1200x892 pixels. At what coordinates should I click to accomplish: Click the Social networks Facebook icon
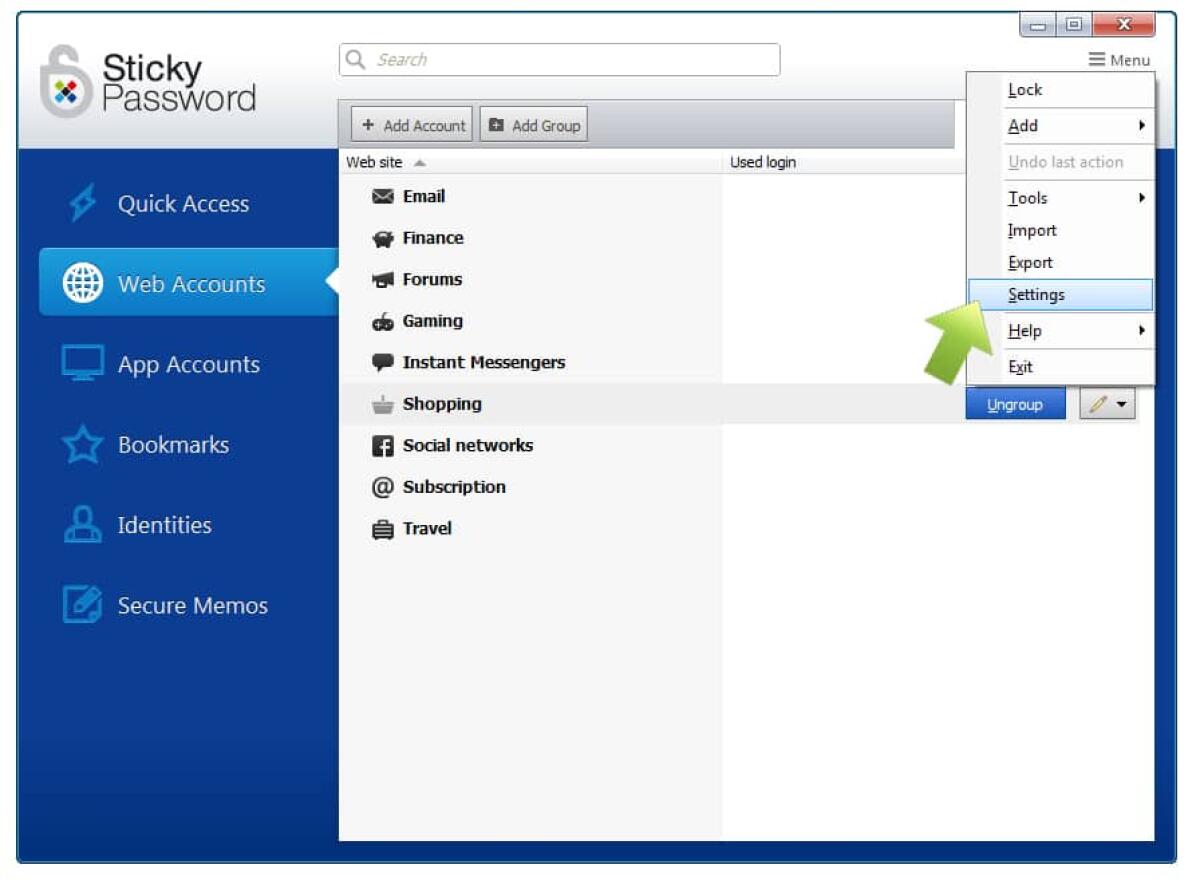point(383,445)
